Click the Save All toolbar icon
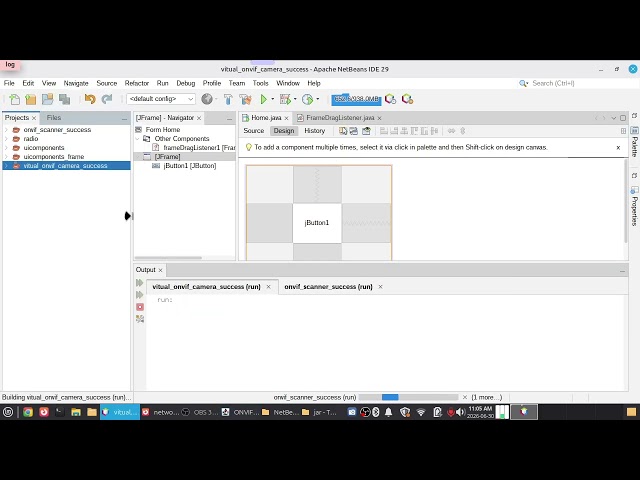 click(x=64, y=99)
